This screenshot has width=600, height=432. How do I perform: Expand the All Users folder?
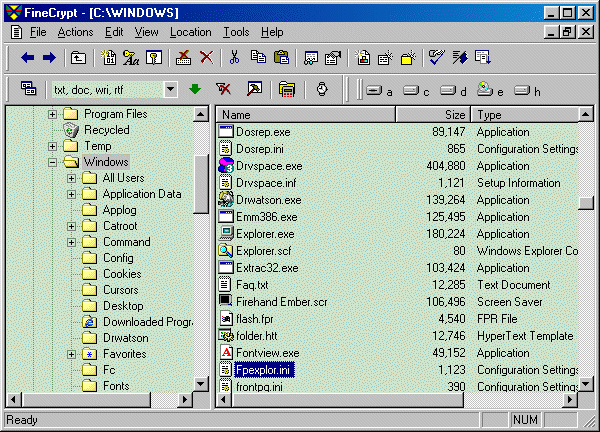[71, 178]
